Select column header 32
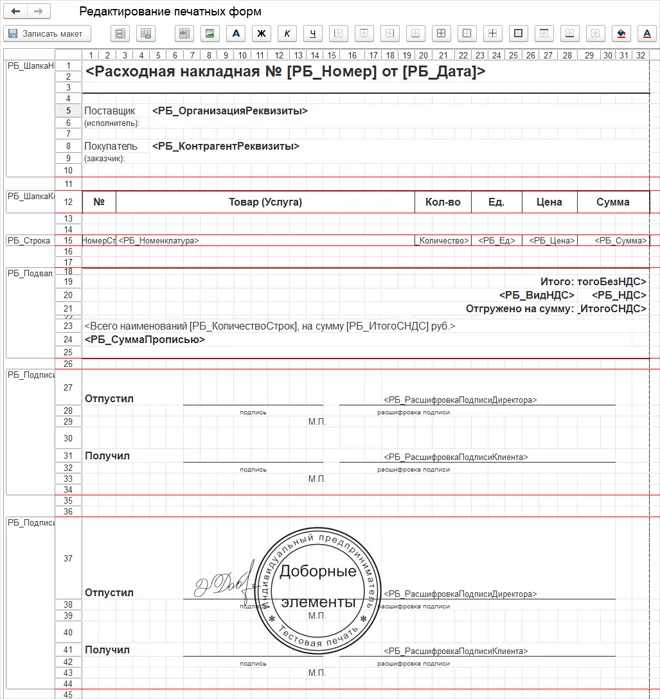This screenshot has width=660, height=699. [x=640, y=55]
